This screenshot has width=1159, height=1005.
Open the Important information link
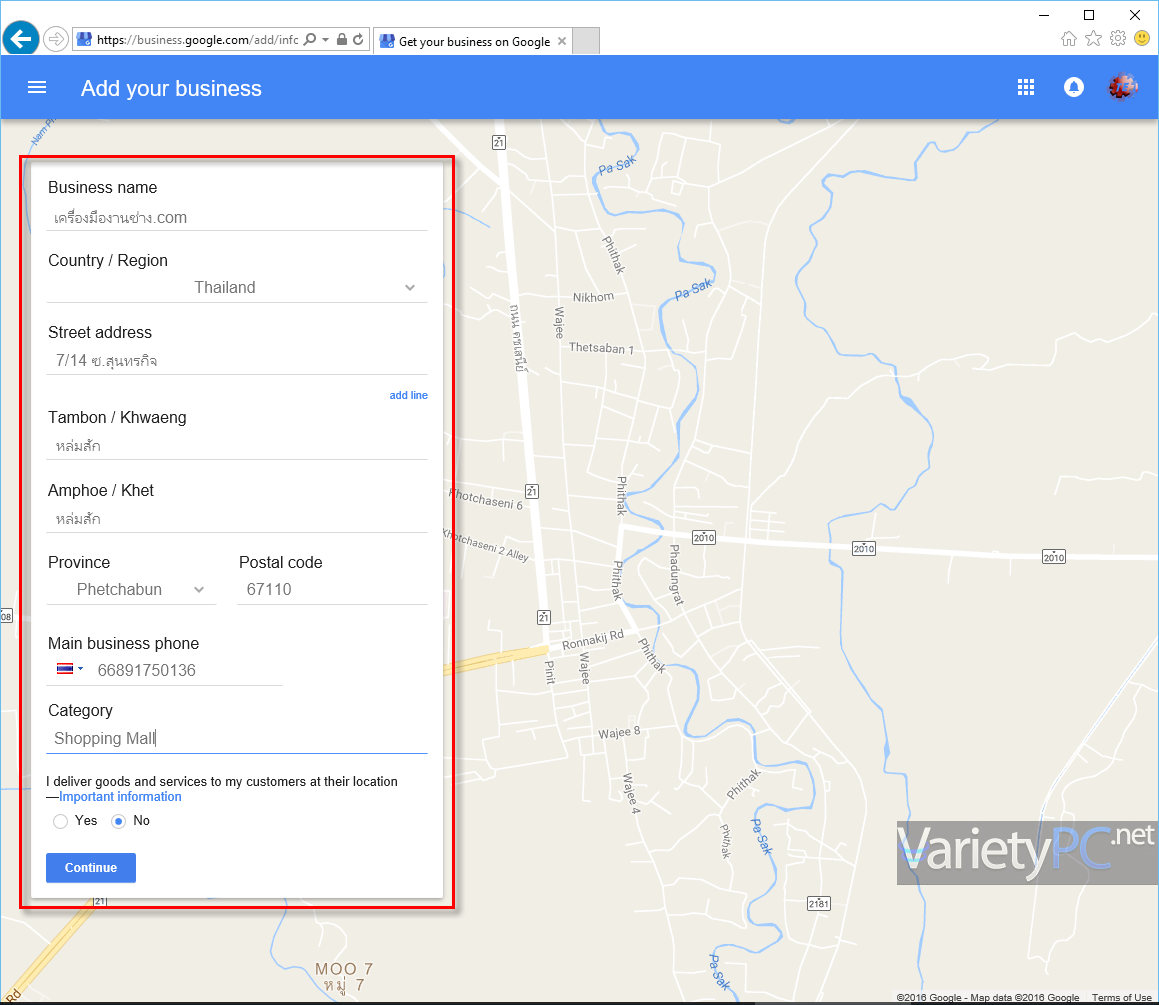click(119, 796)
